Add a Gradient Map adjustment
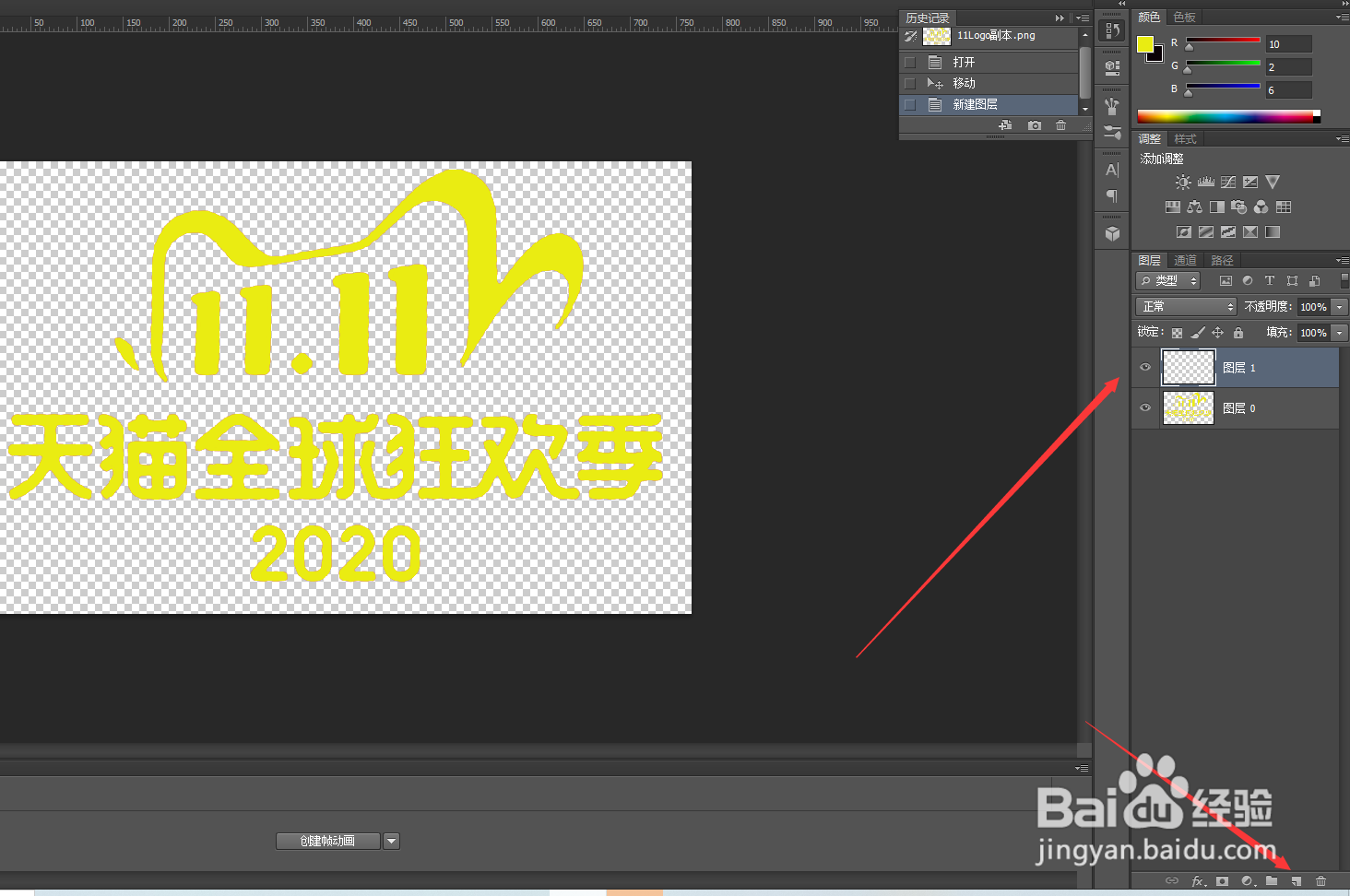1350x896 pixels. point(1273,232)
